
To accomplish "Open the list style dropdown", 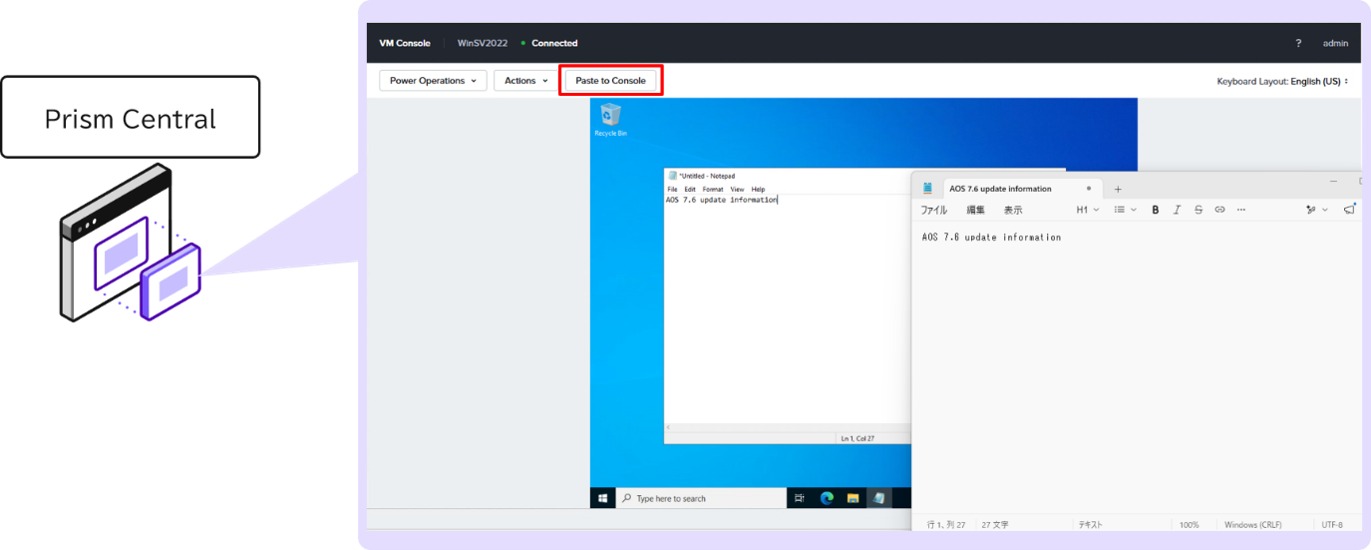I will pyautogui.click(x=1125, y=210).
